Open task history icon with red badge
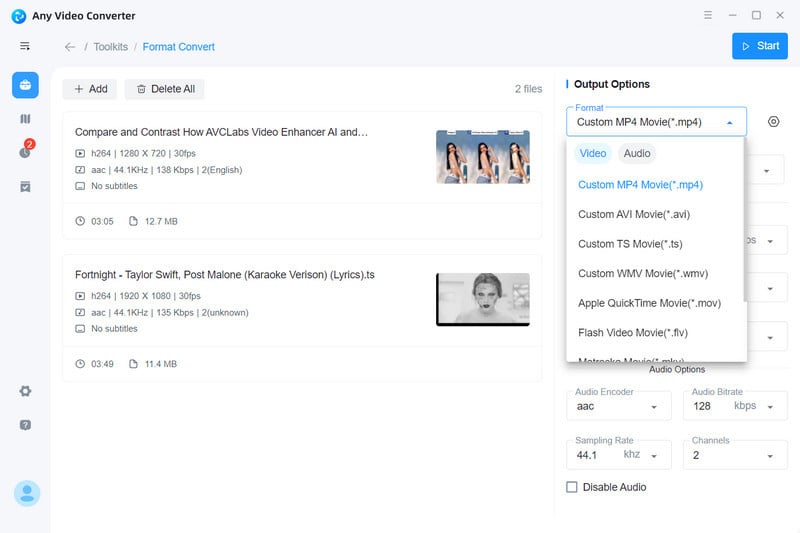 [x=25, y=151]
